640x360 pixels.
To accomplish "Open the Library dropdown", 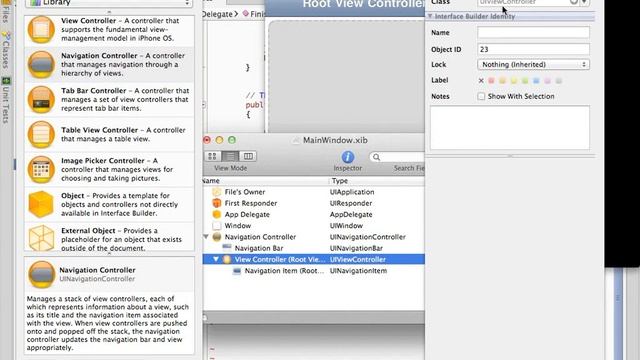I will coord(109,3).
